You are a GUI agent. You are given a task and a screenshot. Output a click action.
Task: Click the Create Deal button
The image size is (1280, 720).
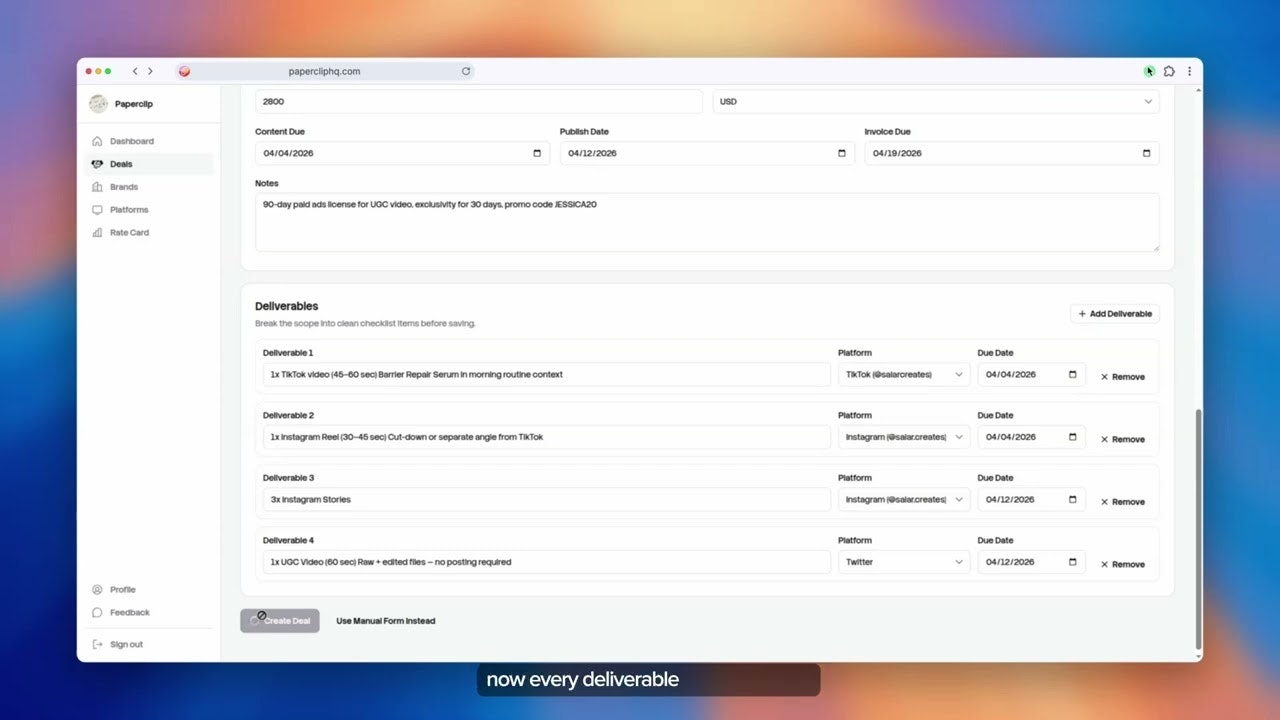[x=280, y=621]
